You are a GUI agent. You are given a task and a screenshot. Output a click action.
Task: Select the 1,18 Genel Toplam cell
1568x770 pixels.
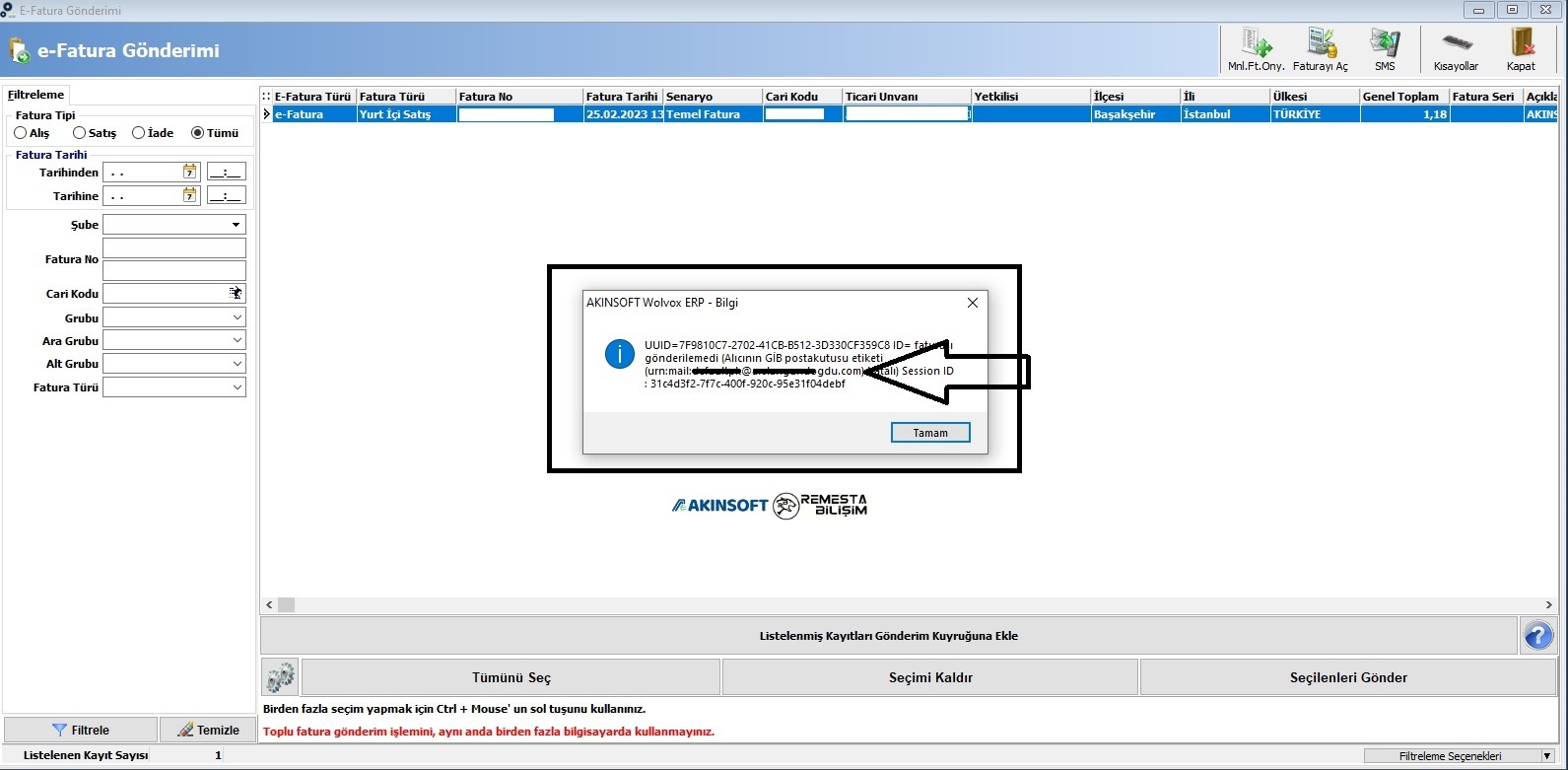coord(1404,114)
